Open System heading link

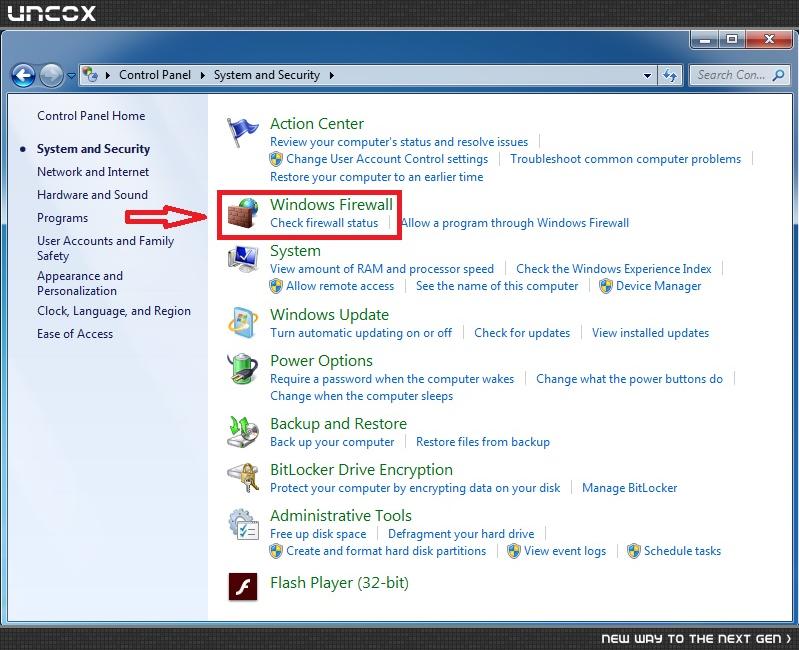[x=295, y=251]
